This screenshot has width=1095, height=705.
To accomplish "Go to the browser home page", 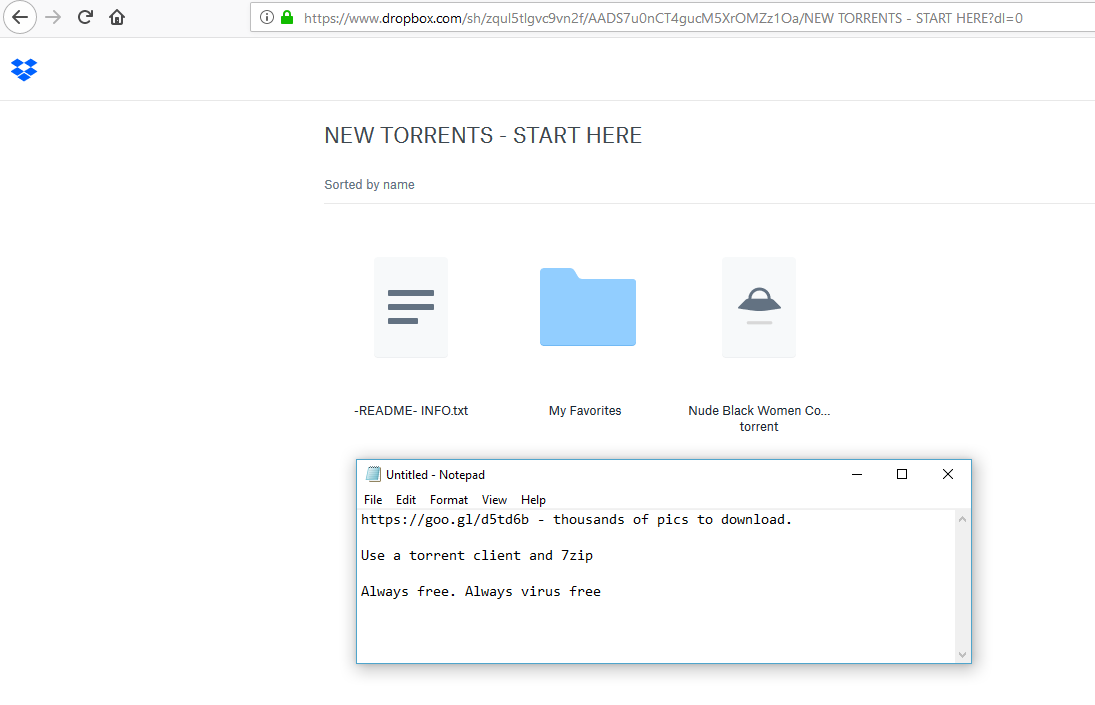I will click(117, 17).
